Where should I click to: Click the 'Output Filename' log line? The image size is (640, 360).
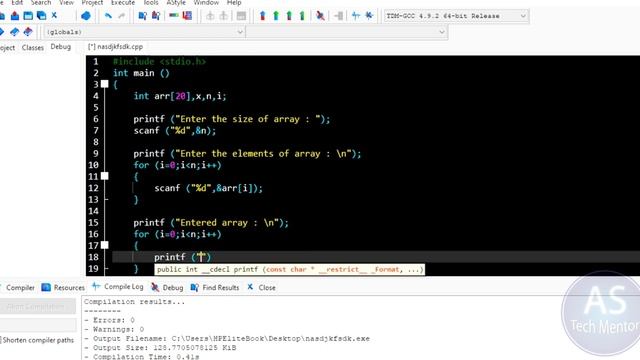(x=227, y=338)
